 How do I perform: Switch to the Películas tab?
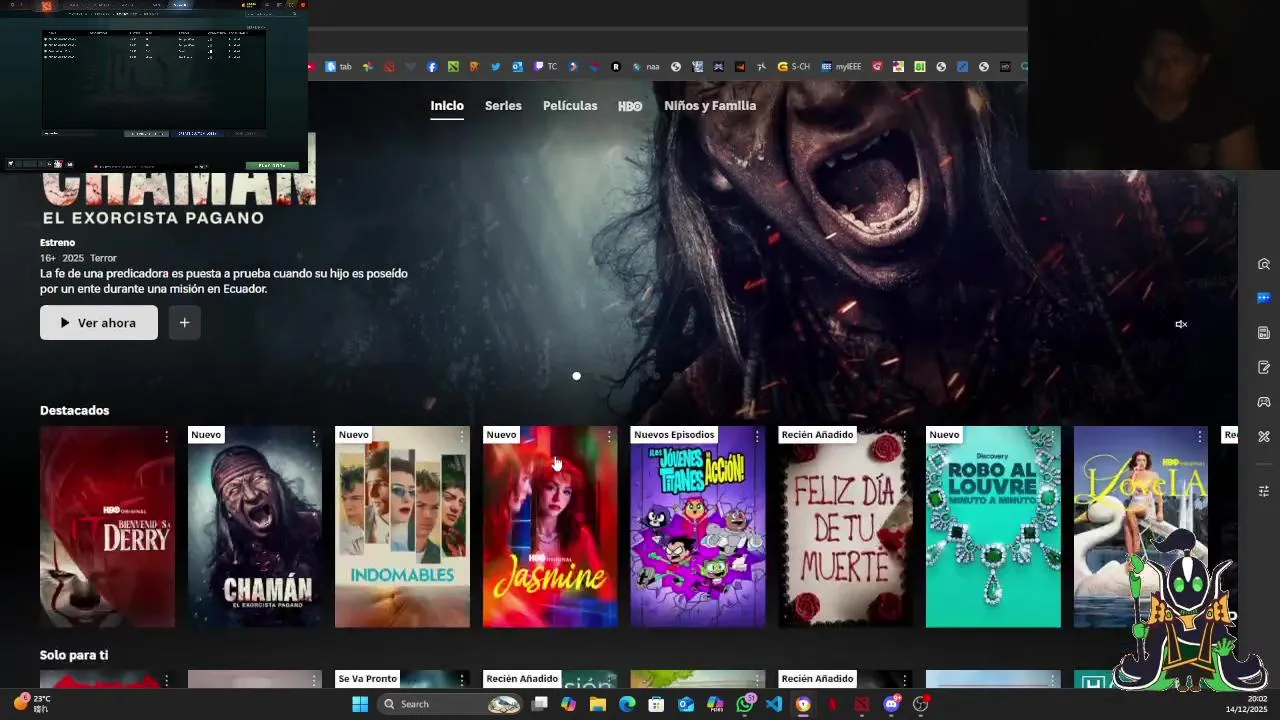pyautogui.click(x=570, y=106)
